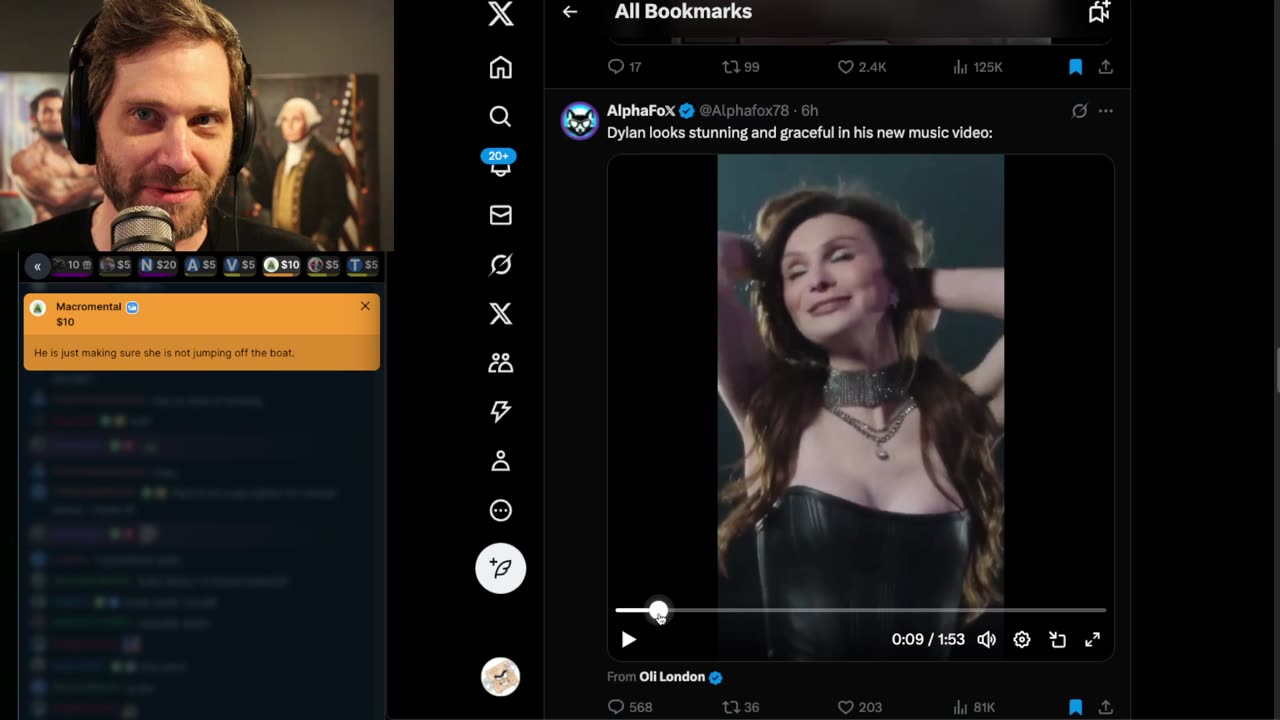Mute the video with the speaker icon
The image size is (1280, 720).
click(x=986, y=639)
